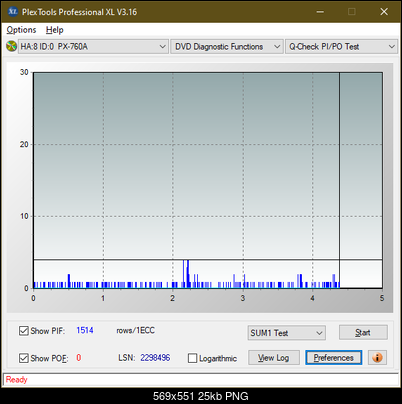
Task: Click the LSN value 2298496
Action: coord(155,358)
